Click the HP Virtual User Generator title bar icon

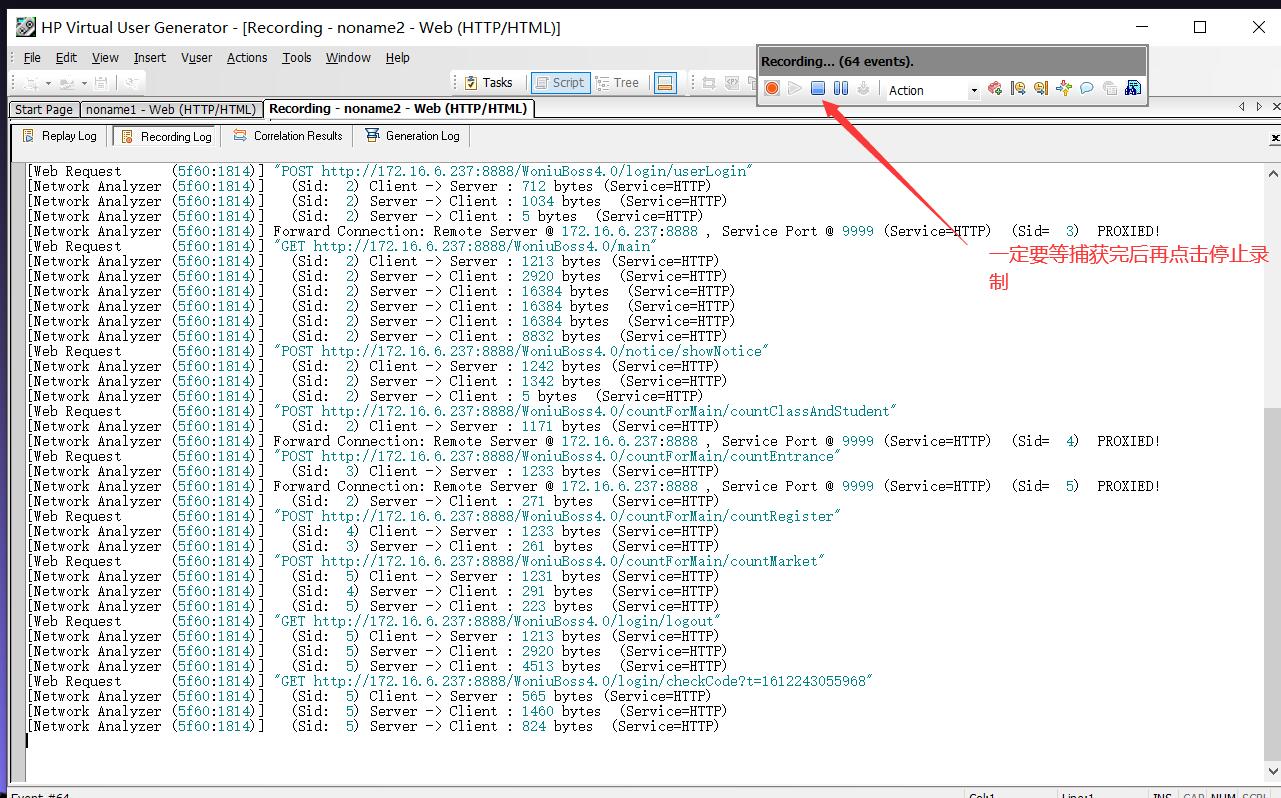click(x=26, y=27)
